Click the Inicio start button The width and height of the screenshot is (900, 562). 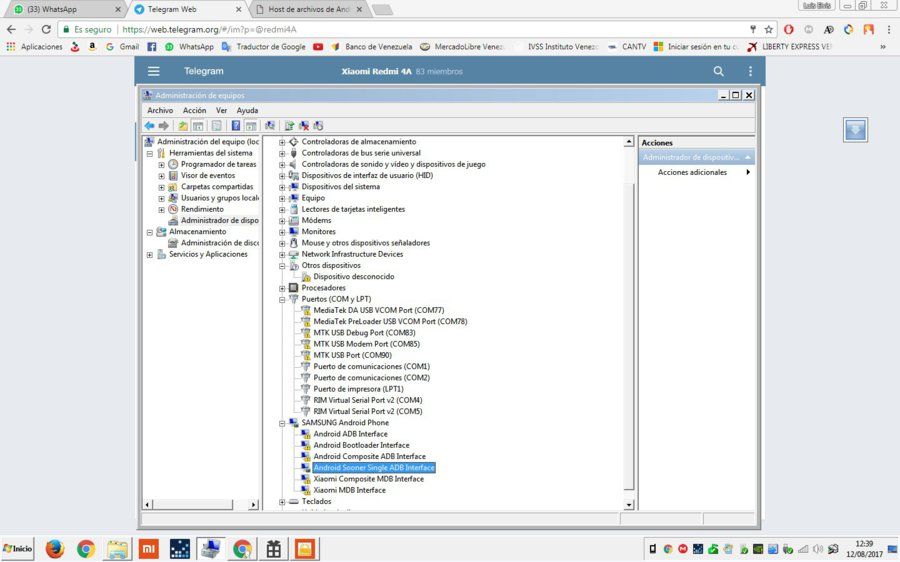click(x=18, y=549)
